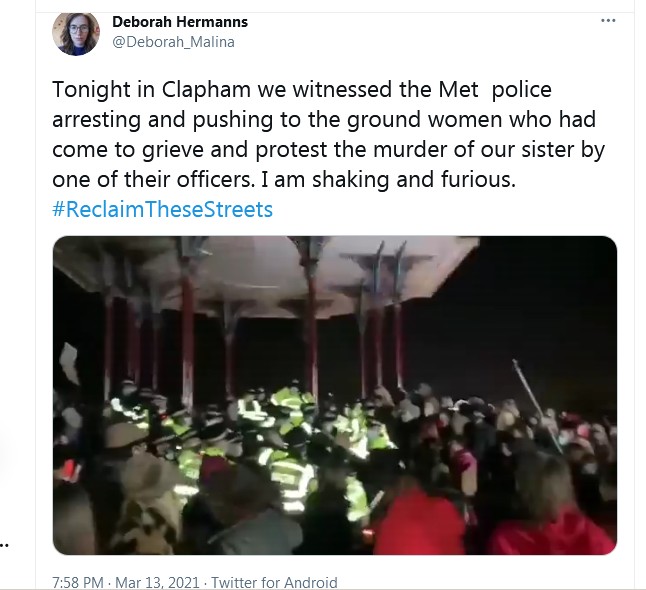Click the word Clapham in the tweet
Image resolution: width=646 pixels, height=590 pixels.
[206, 90]
